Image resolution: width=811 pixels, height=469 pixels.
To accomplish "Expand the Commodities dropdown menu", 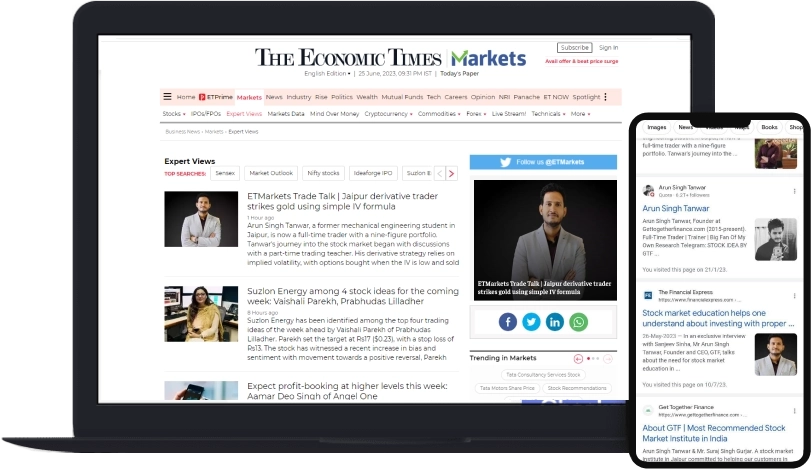I will pyautogui.click(x=439, y=114).
